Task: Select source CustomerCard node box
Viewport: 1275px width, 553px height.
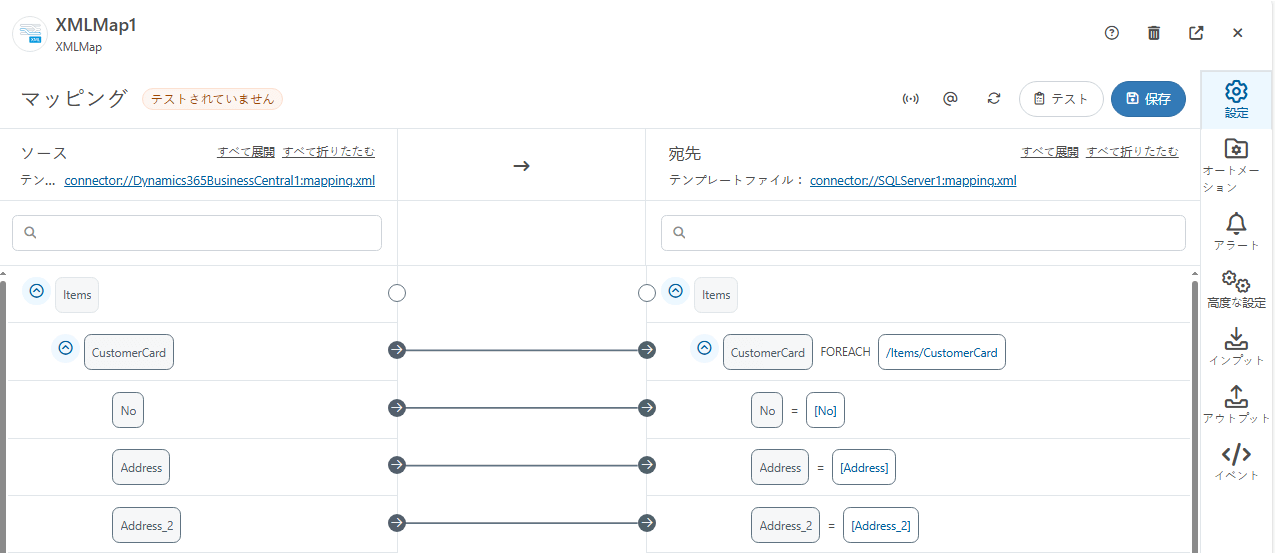Action: (129, 352)
